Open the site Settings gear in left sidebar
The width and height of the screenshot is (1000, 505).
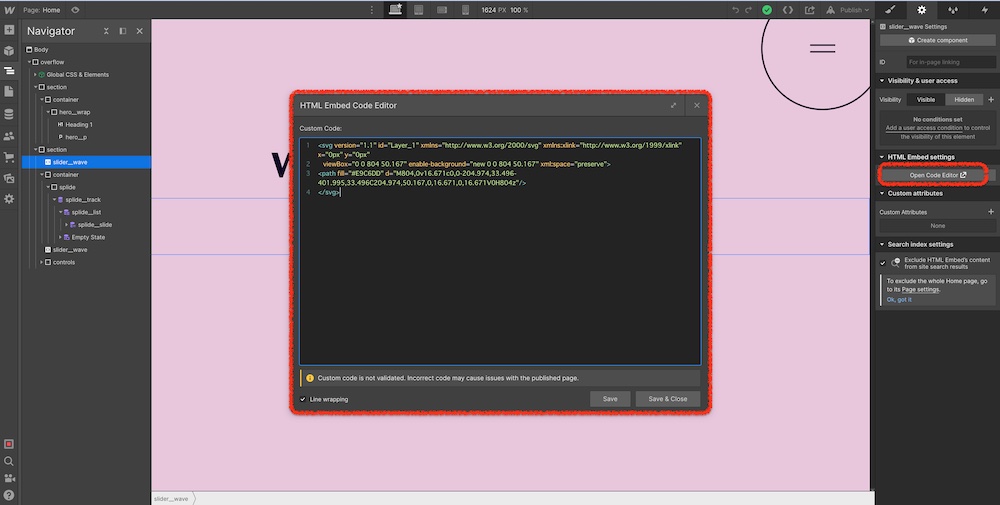pyautogui.click(x=9, y=199)
